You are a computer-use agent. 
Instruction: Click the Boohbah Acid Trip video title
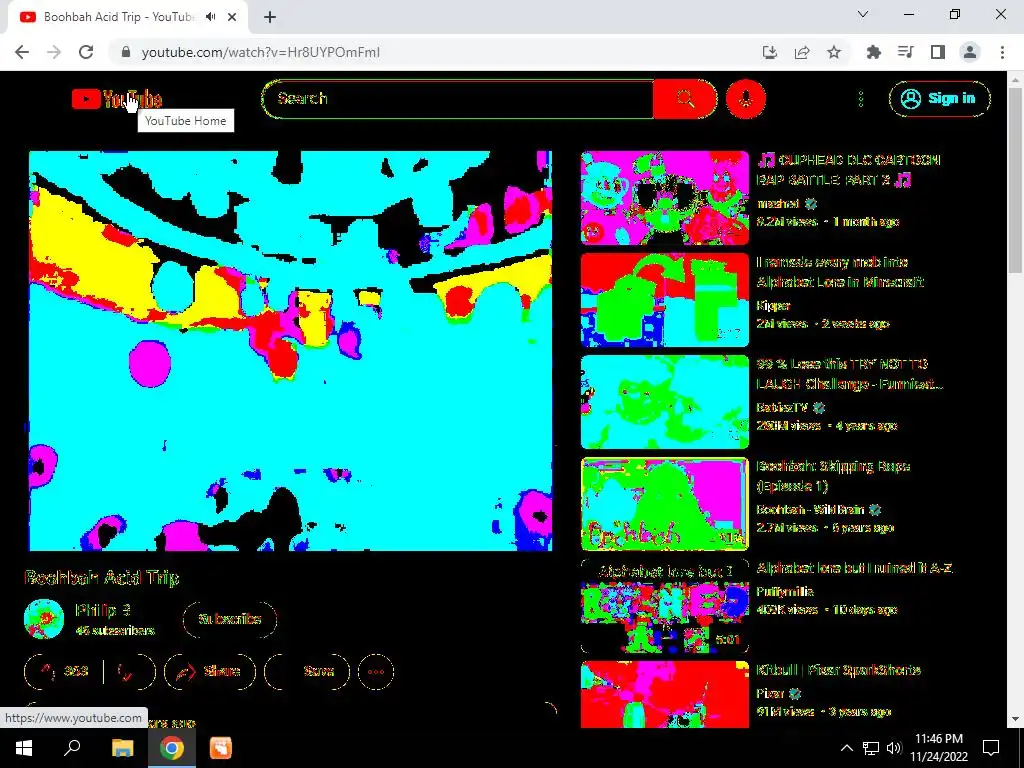pyautogui.click(x=101, y=578)
